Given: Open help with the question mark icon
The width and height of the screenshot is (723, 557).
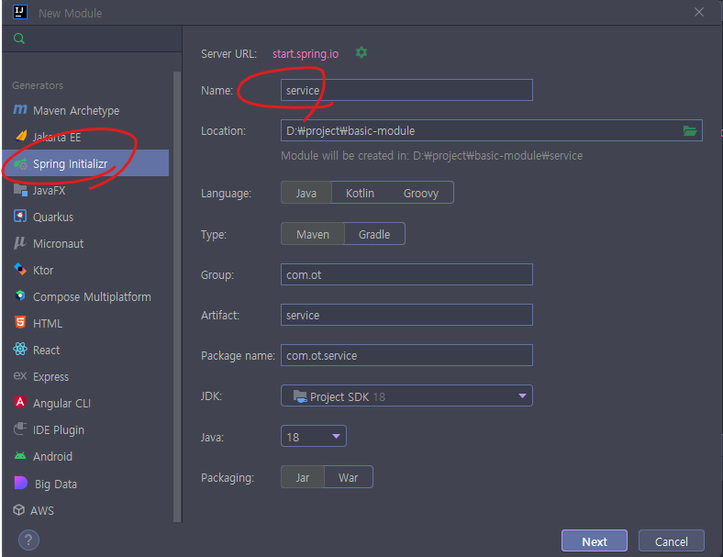Looking at the screenshot, I should (29, 540).
